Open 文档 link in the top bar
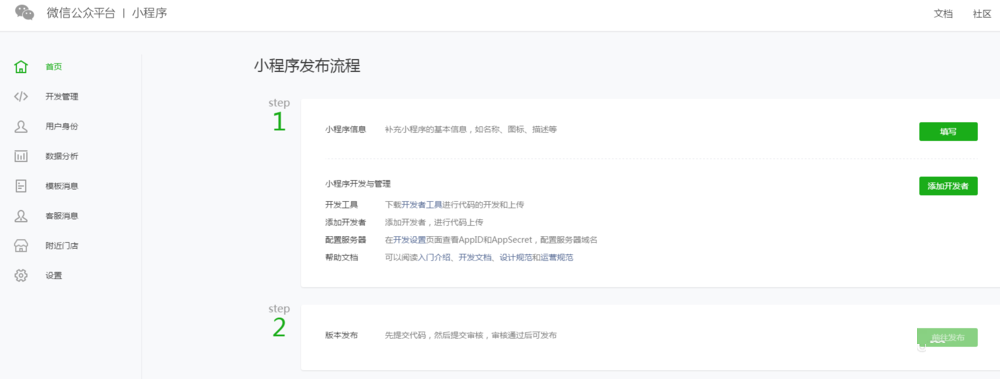 (943, 13)
